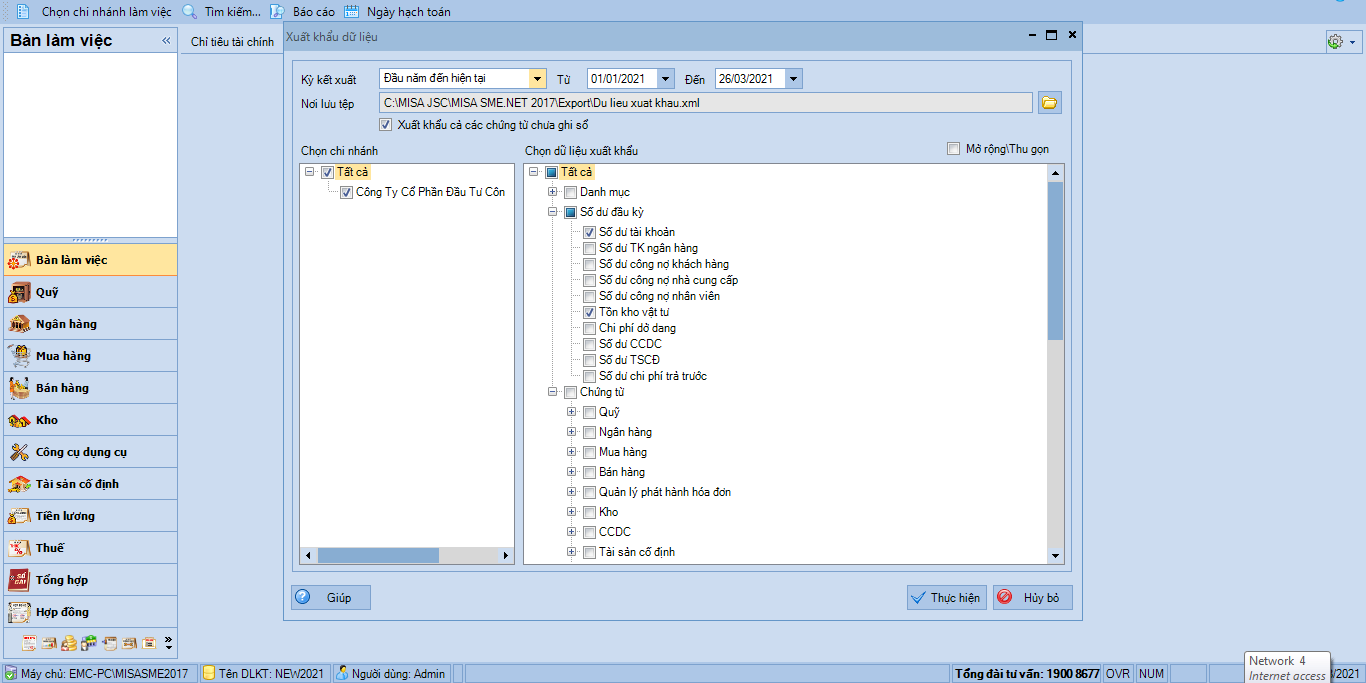Uncheck Tồn kho vật tư checkbox
The height and width of the screenshot is (683, 1366).
[x=591, y=312]
